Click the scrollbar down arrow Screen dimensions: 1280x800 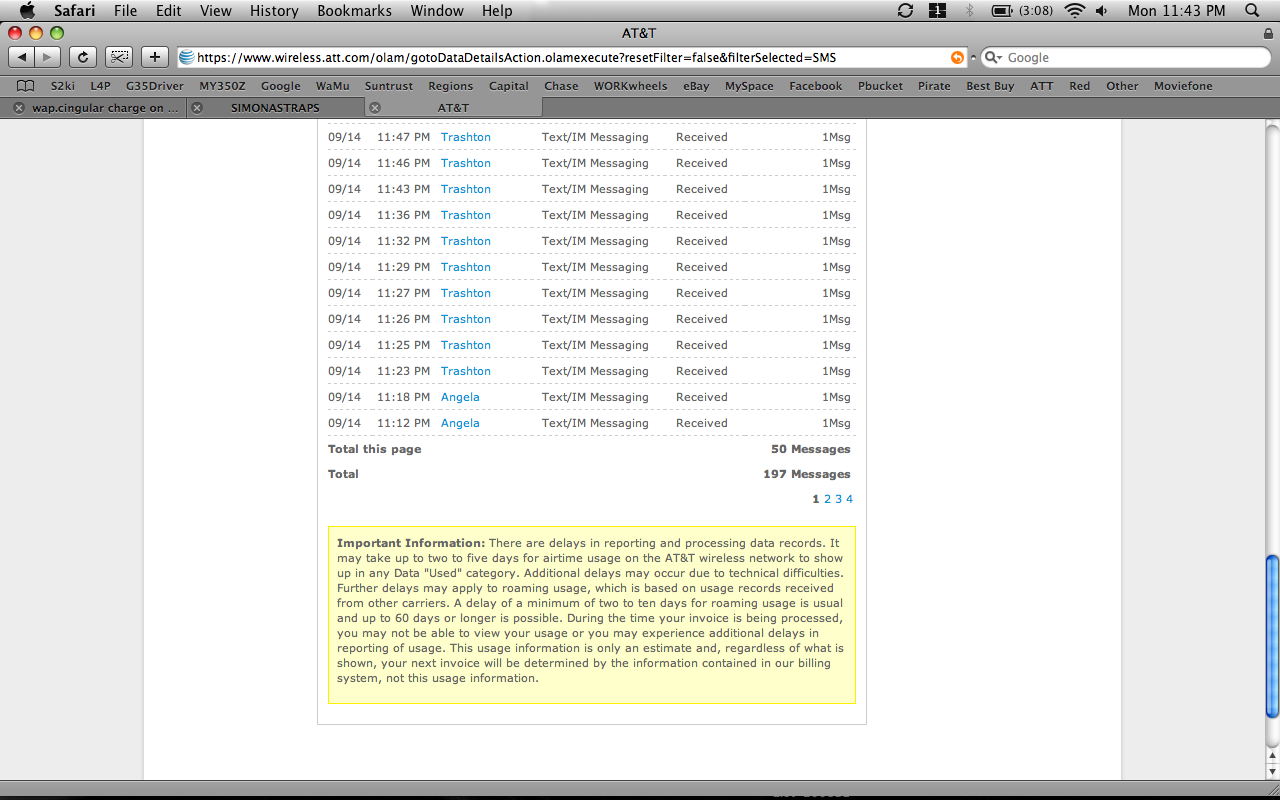point(1272,771)
